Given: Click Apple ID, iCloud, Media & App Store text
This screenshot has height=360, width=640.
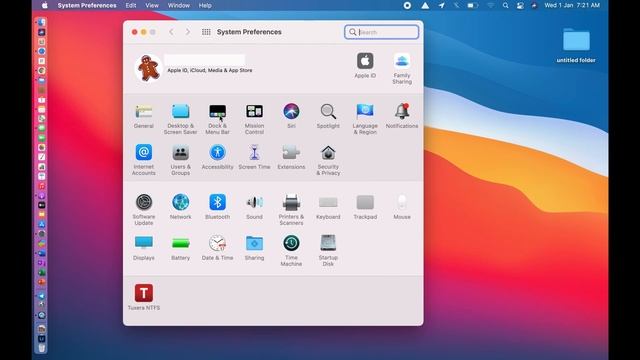Looking at the screenshot, I should 210,70.
